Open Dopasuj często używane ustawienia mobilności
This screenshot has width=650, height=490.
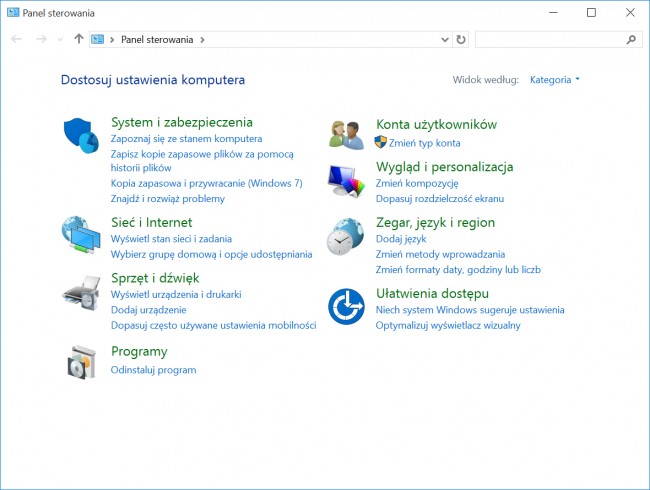point(213,325)
